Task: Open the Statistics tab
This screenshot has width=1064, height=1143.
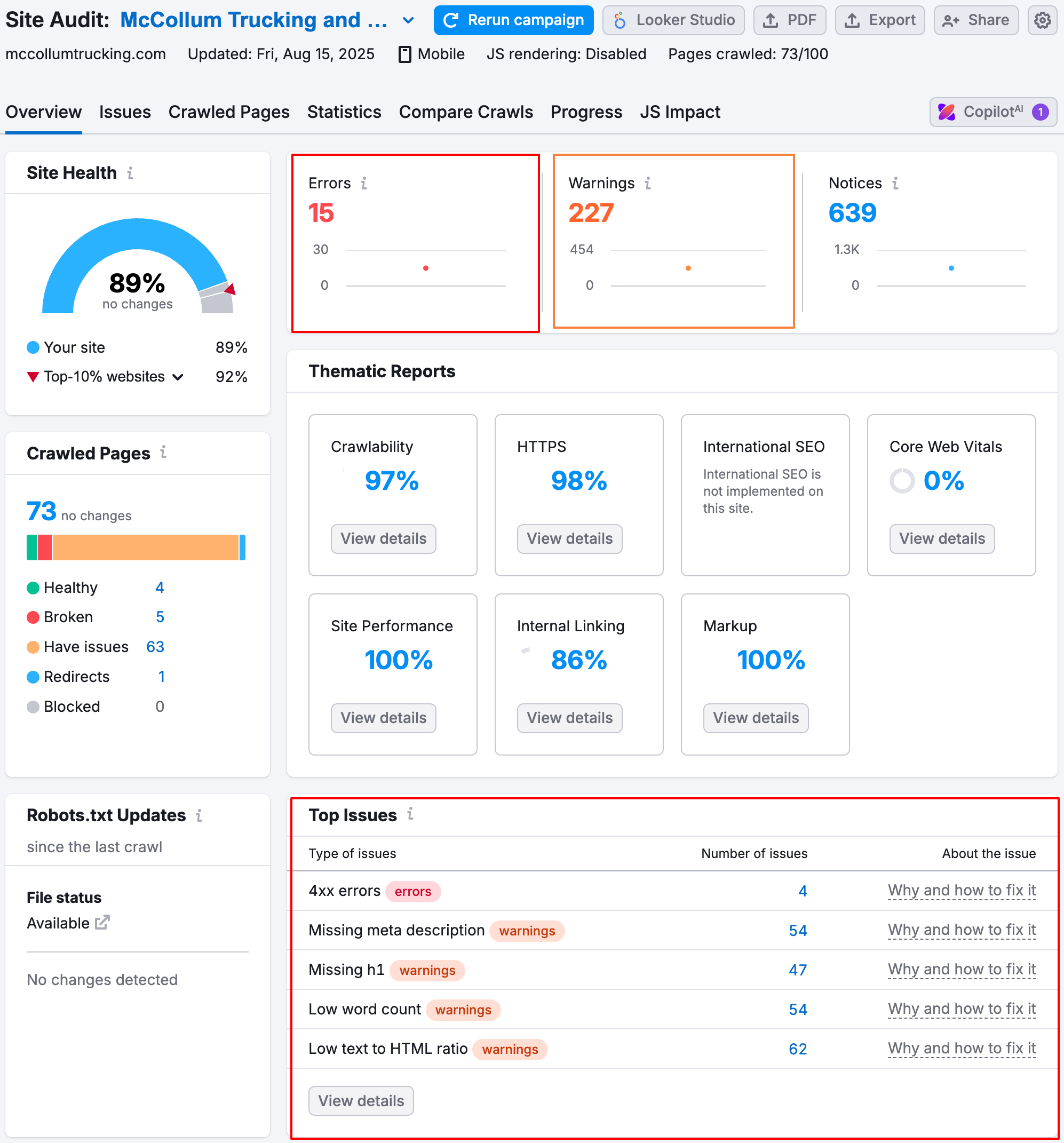Action: [344, 112]
